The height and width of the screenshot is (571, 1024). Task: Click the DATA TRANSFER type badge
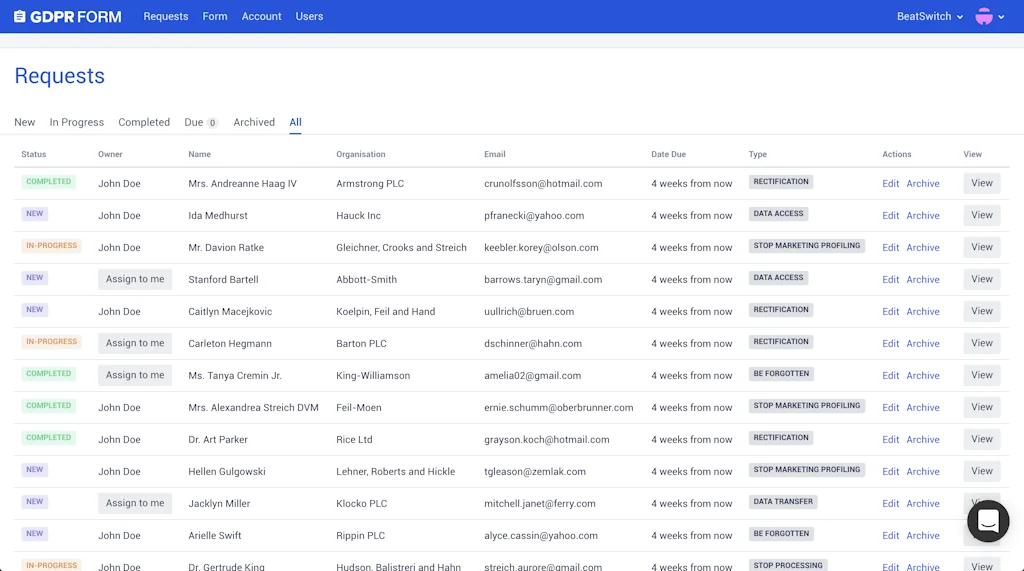coord(783,502)
